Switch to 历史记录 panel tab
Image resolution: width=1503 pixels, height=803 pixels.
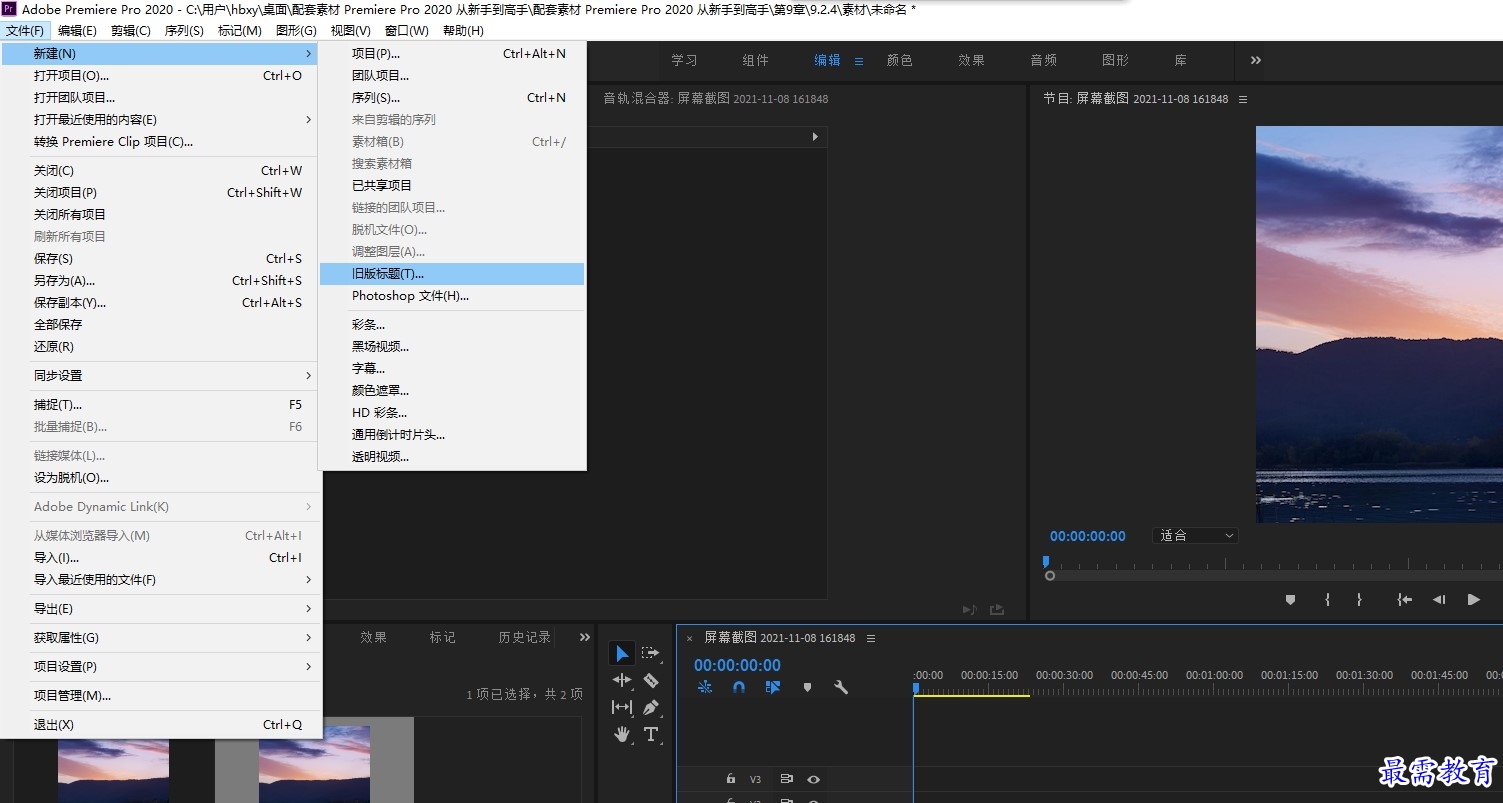[x=525, y=637]
